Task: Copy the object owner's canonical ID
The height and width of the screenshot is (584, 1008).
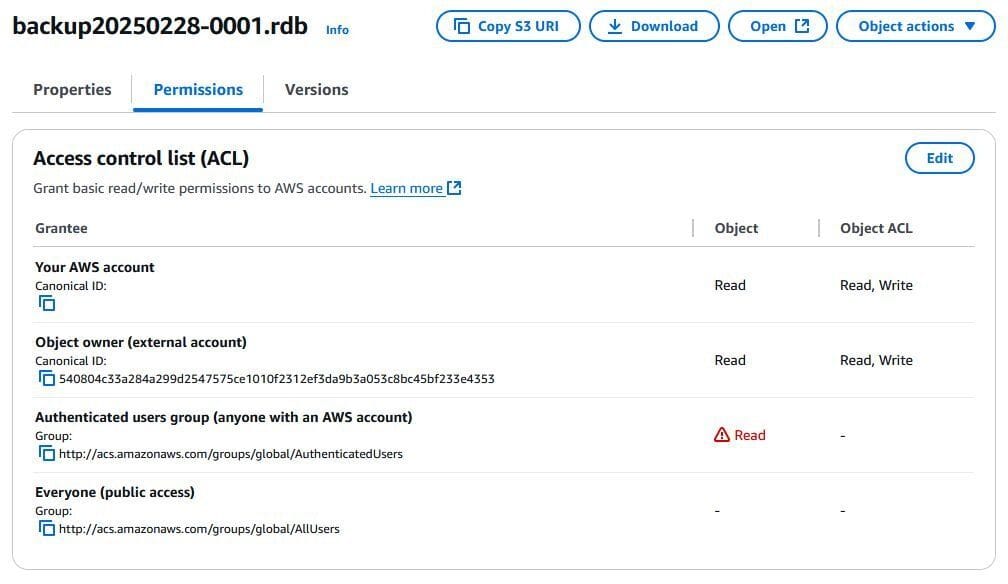Action: pos(46,377)
